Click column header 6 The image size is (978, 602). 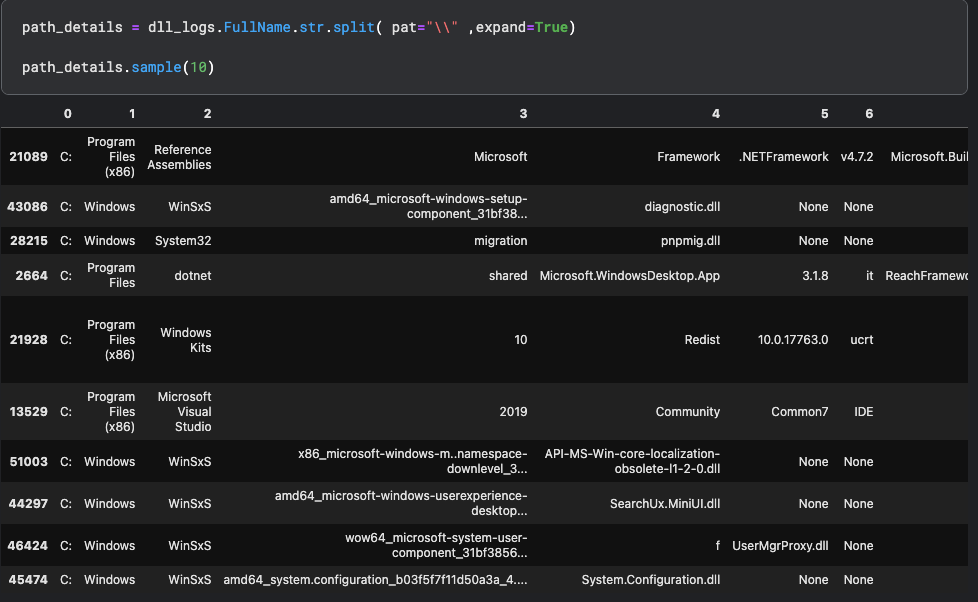(868, 113)
